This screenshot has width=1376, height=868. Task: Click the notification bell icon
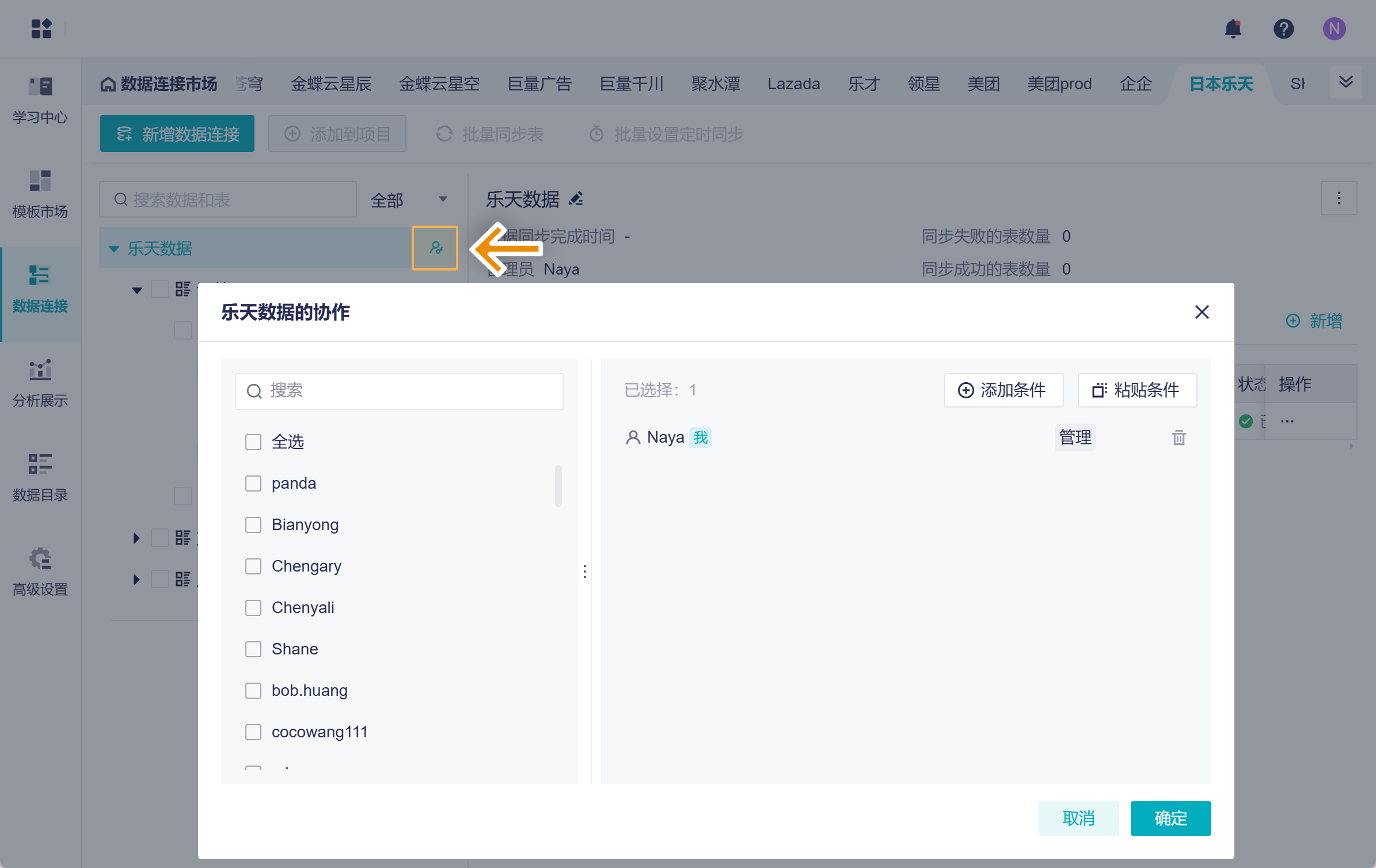pos(1233,28)
